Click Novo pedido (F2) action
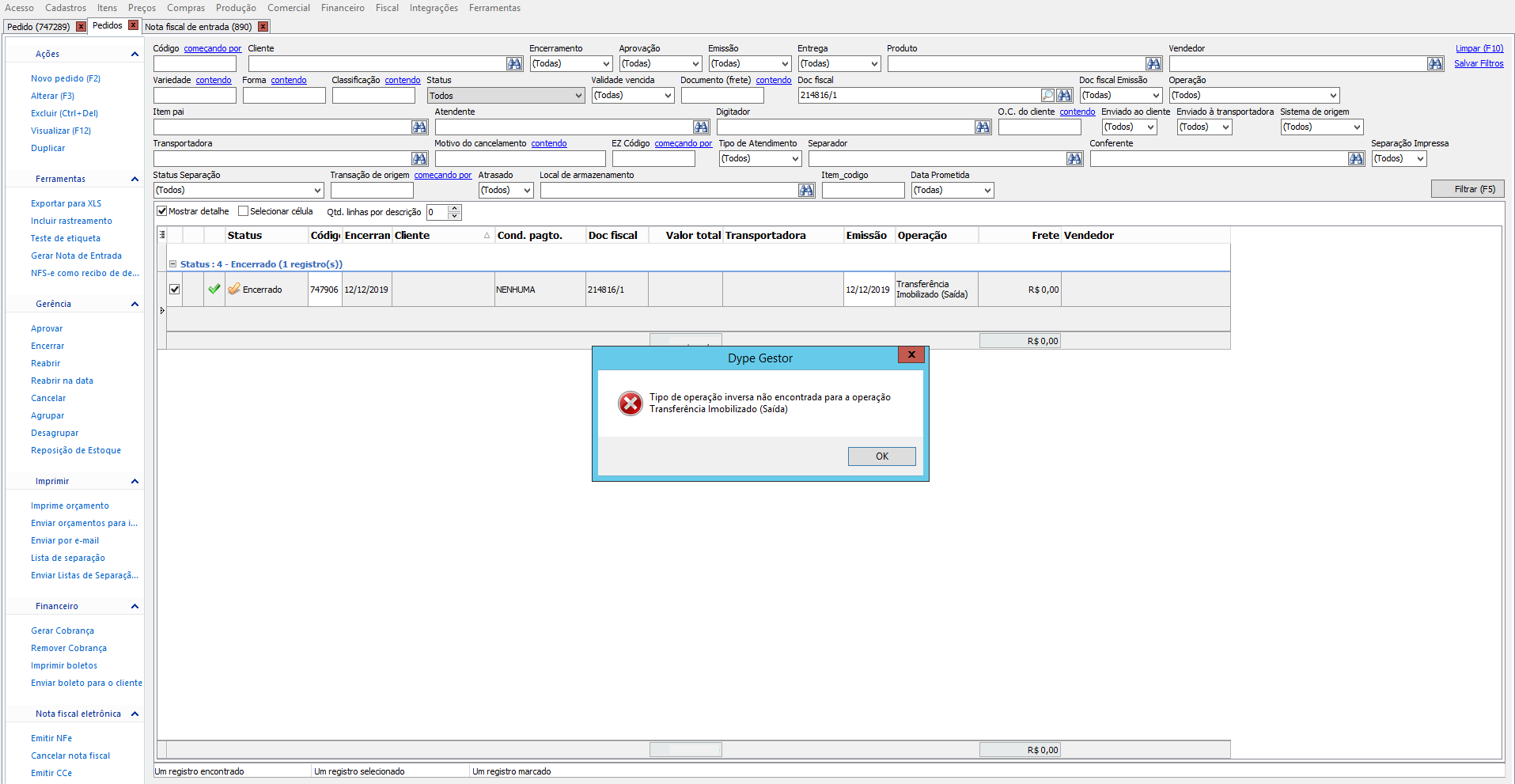The width and height of the screenshot is (1515, 784). [x=66, y=78]
